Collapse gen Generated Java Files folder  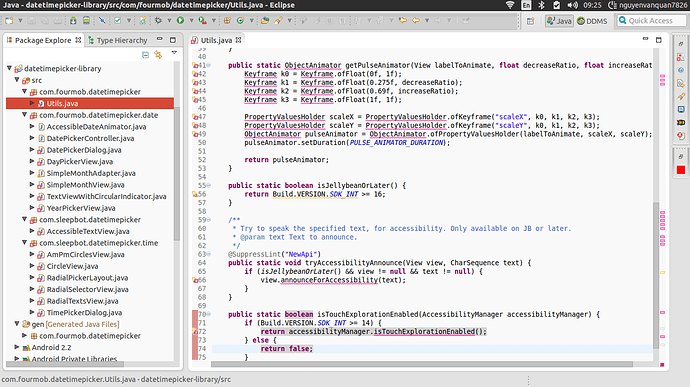(17, 324)
